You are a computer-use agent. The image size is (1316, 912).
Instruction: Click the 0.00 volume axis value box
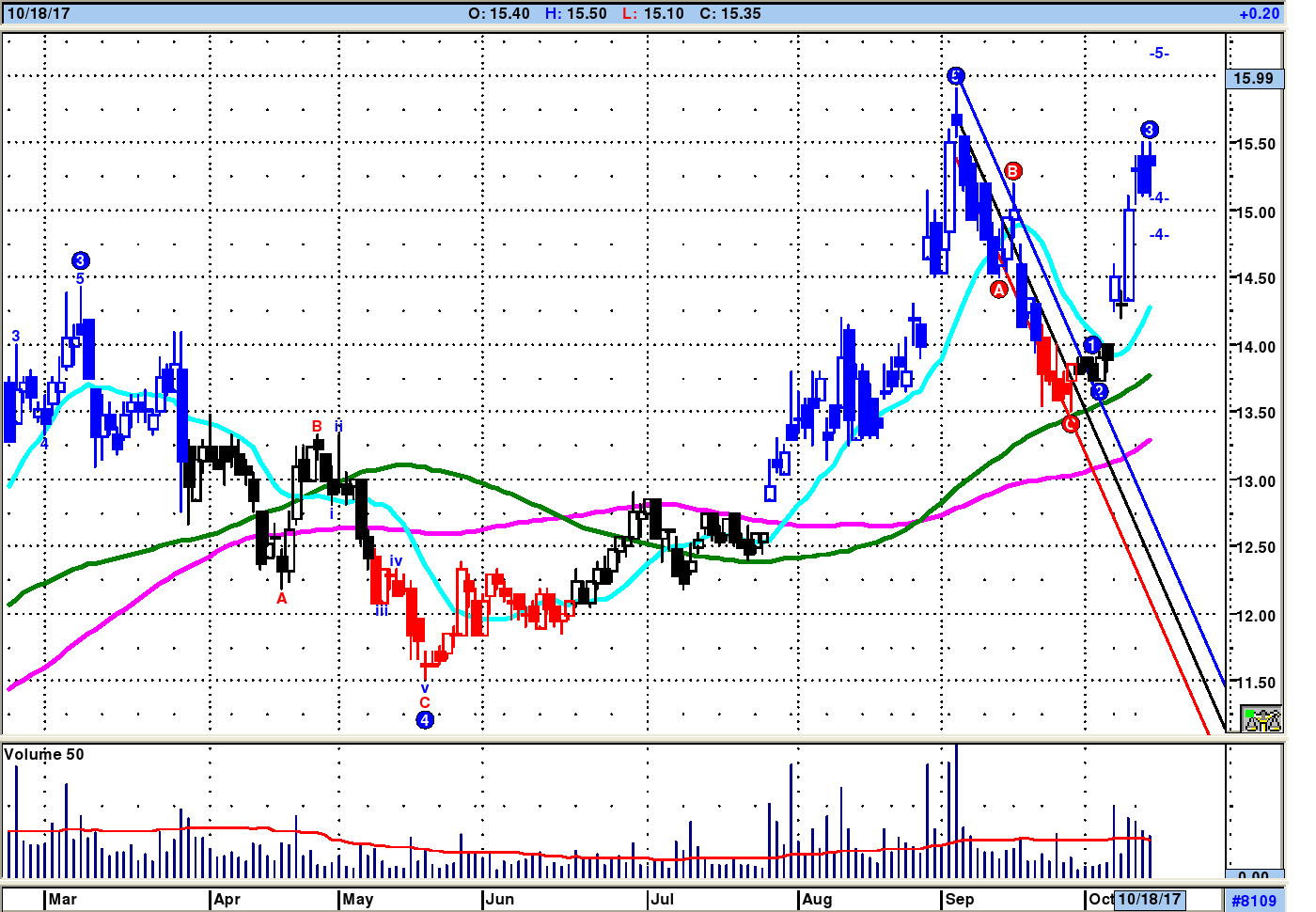click(1254, 875)
